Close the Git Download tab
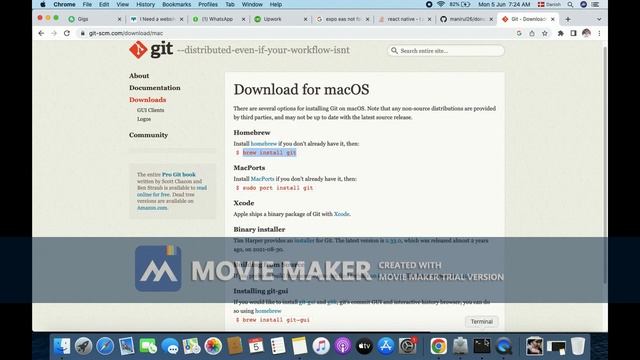Image resolution: width=640 pixels, height=360 pixels. click(553, 19)
